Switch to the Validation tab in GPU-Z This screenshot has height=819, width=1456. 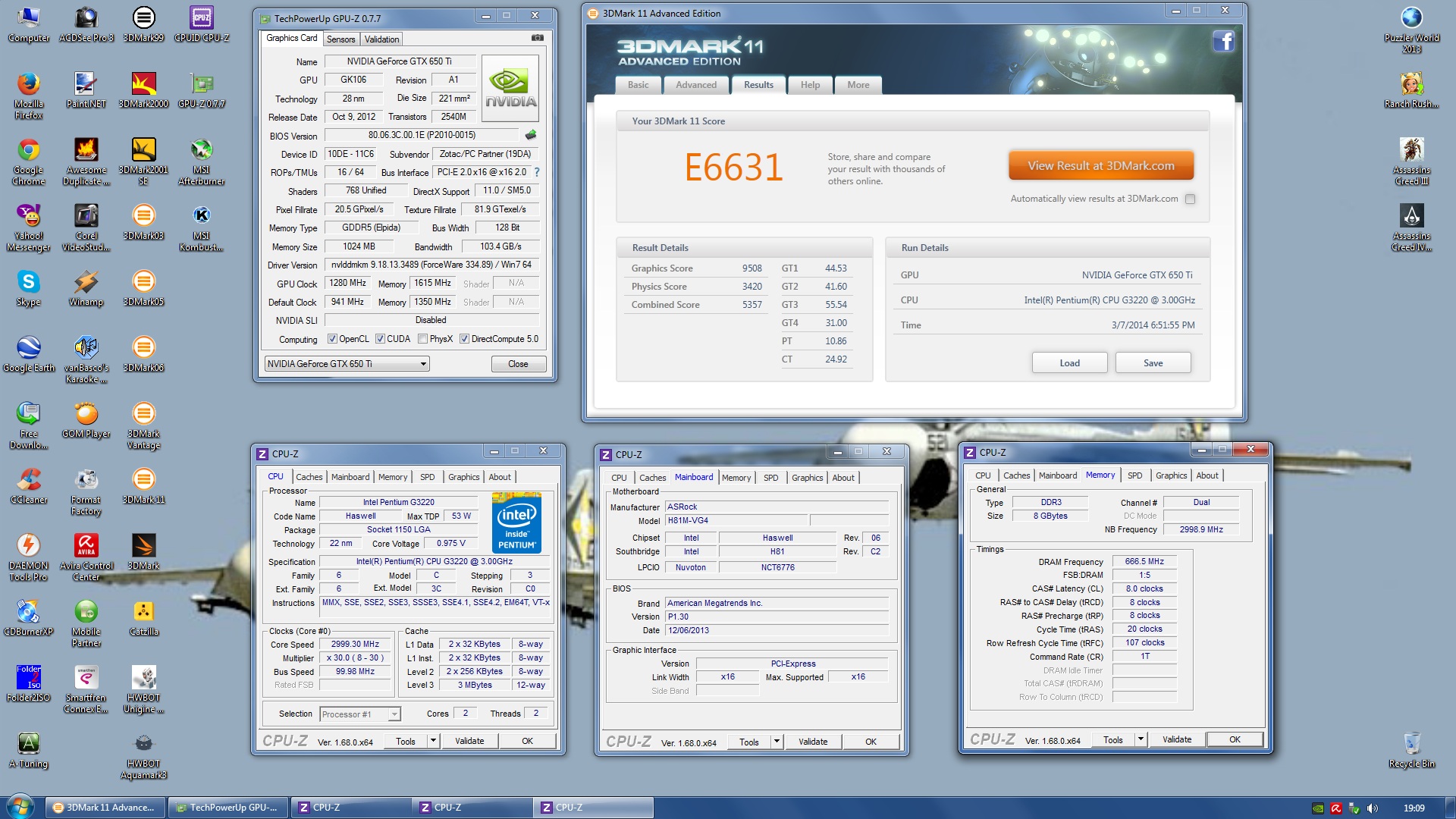tap(381, 39)
